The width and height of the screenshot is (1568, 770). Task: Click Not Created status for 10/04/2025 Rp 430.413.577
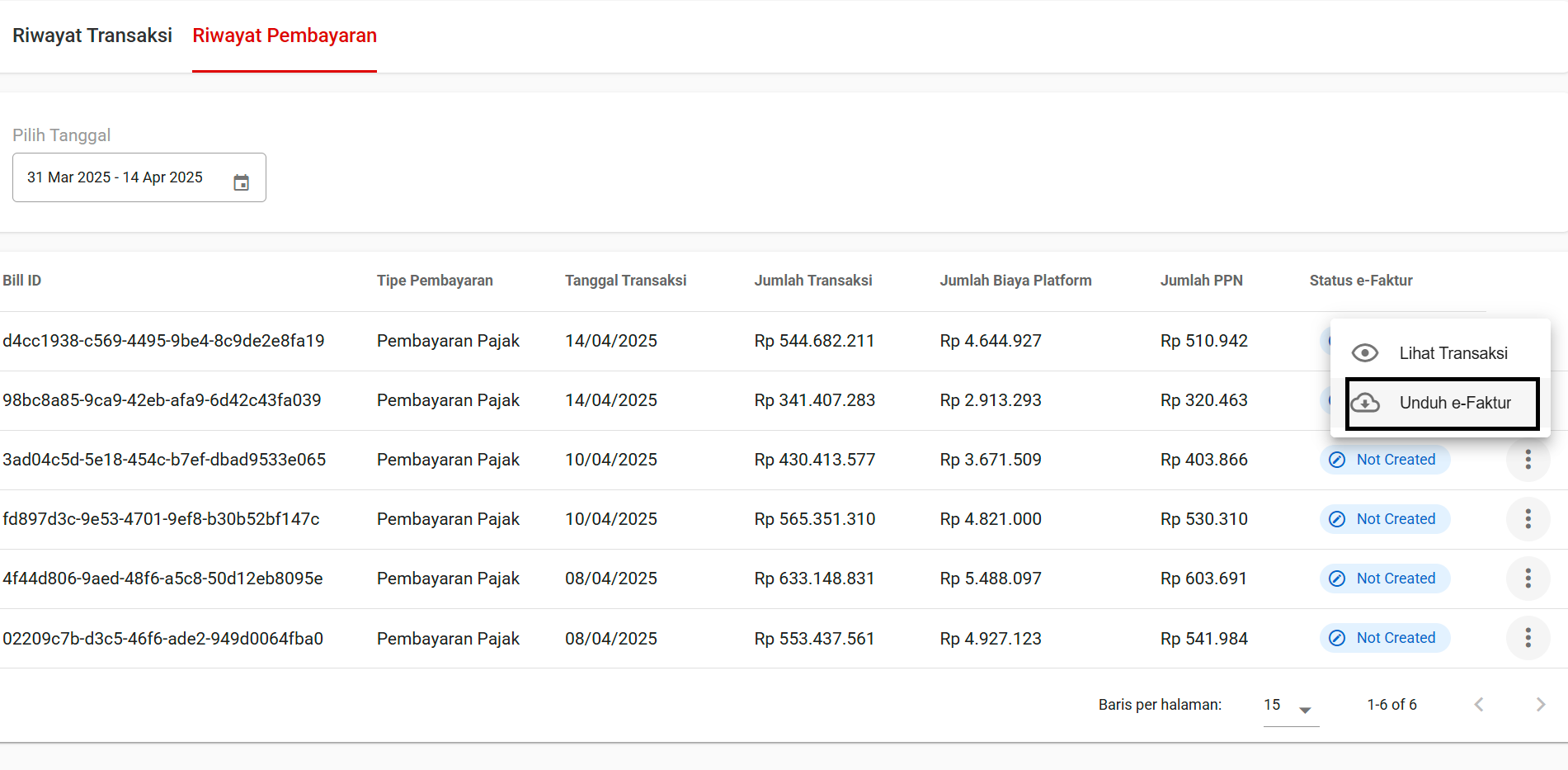pos(1386,460)
